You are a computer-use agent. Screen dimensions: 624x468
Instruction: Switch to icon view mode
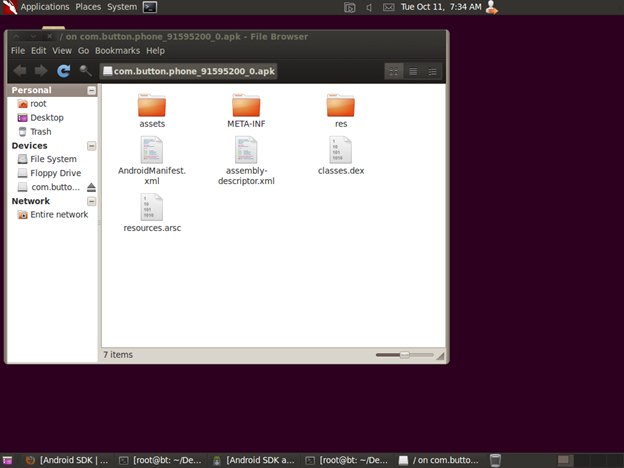394,71
